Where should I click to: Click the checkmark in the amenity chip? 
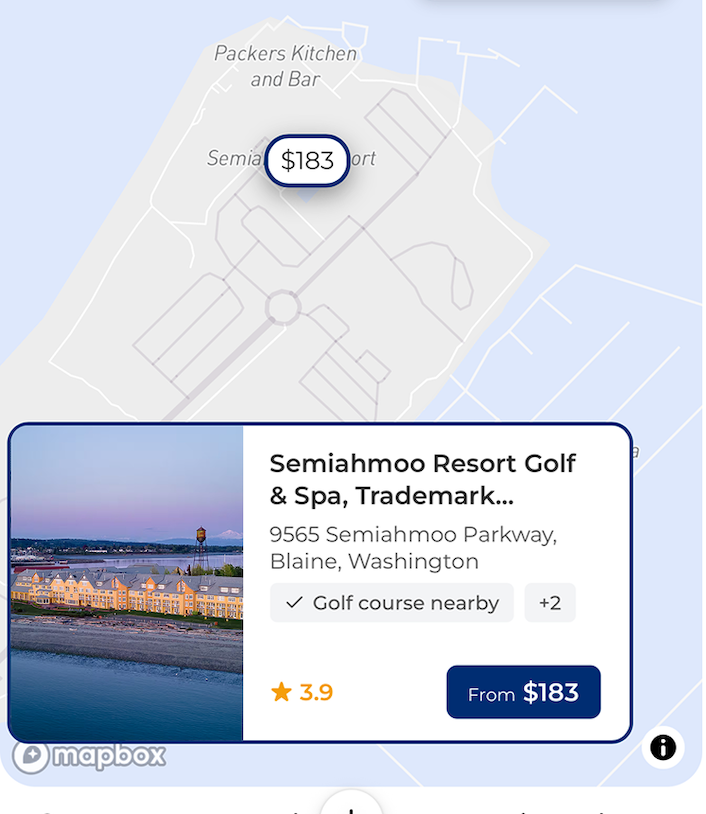(x=293, y=603)
